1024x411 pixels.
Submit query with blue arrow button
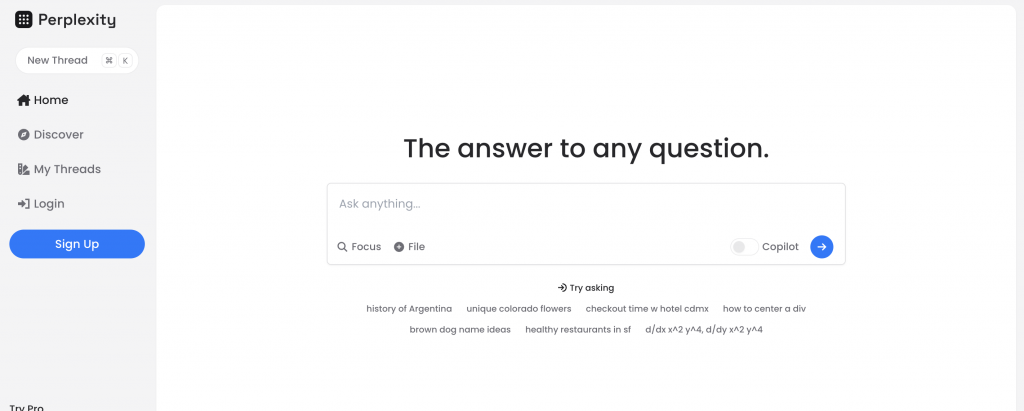821,247
